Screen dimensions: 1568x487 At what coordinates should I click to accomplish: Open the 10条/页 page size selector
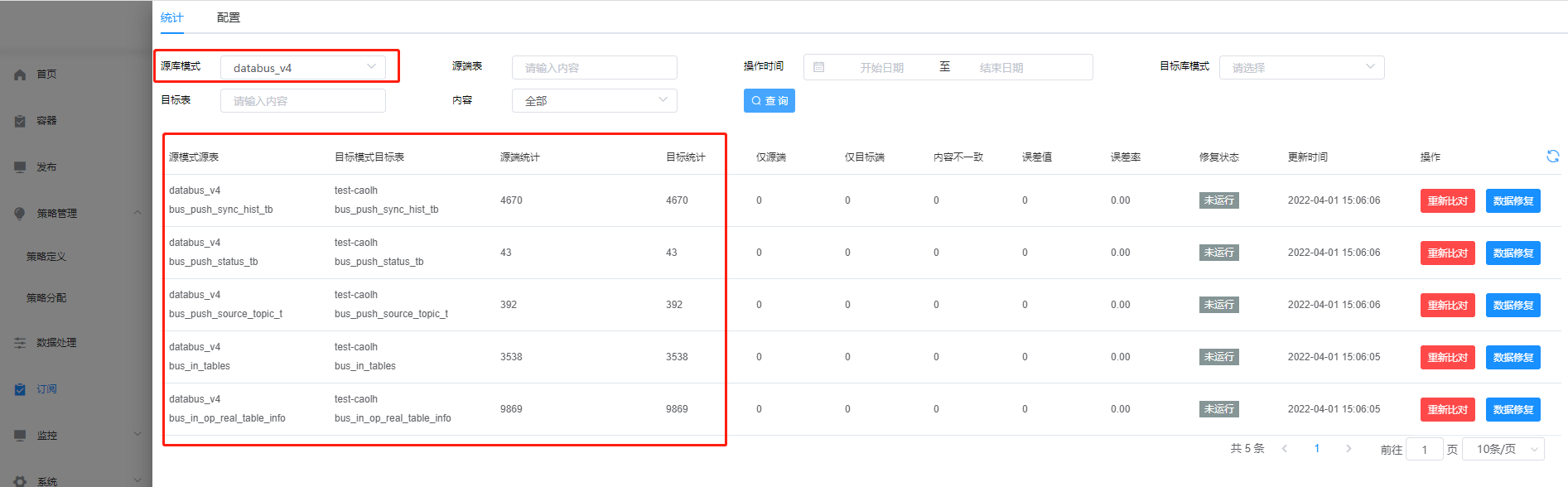click(1503, 449)
